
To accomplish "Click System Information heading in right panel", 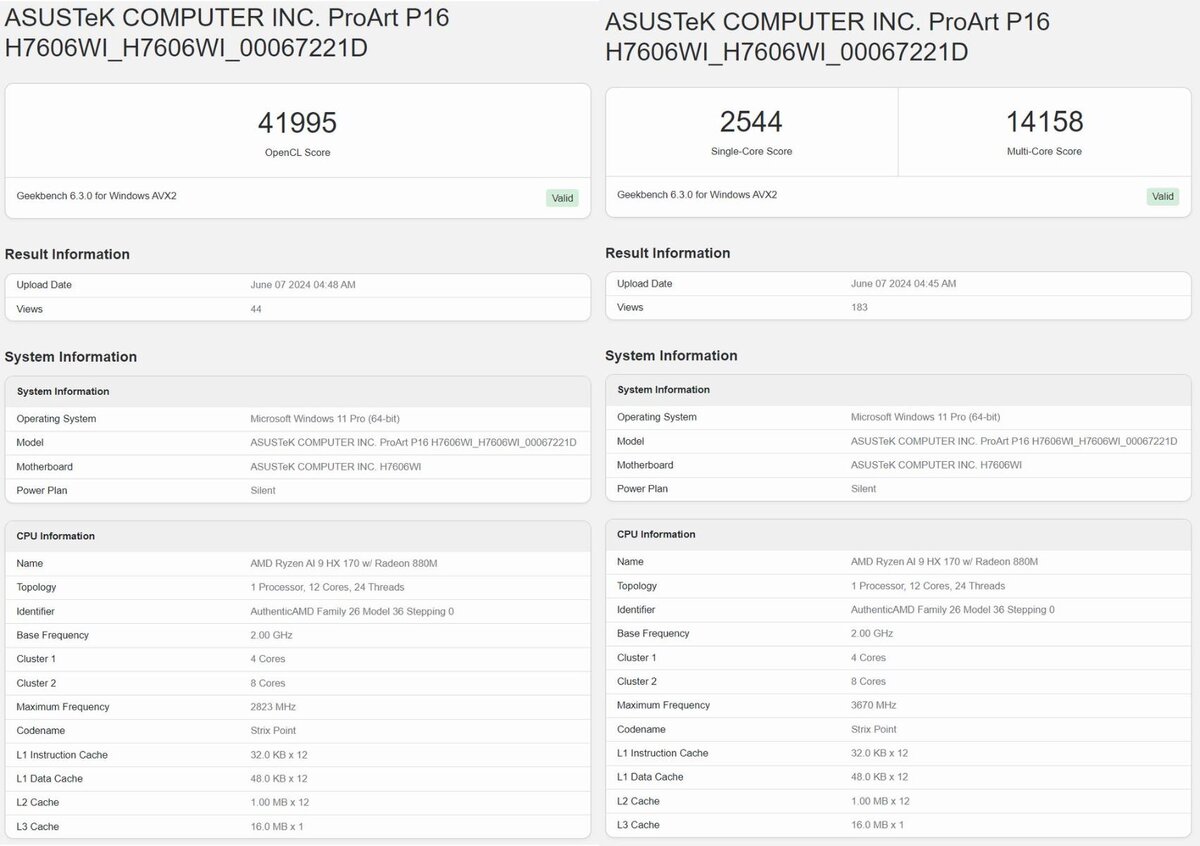I will click(x=671, y=356).
